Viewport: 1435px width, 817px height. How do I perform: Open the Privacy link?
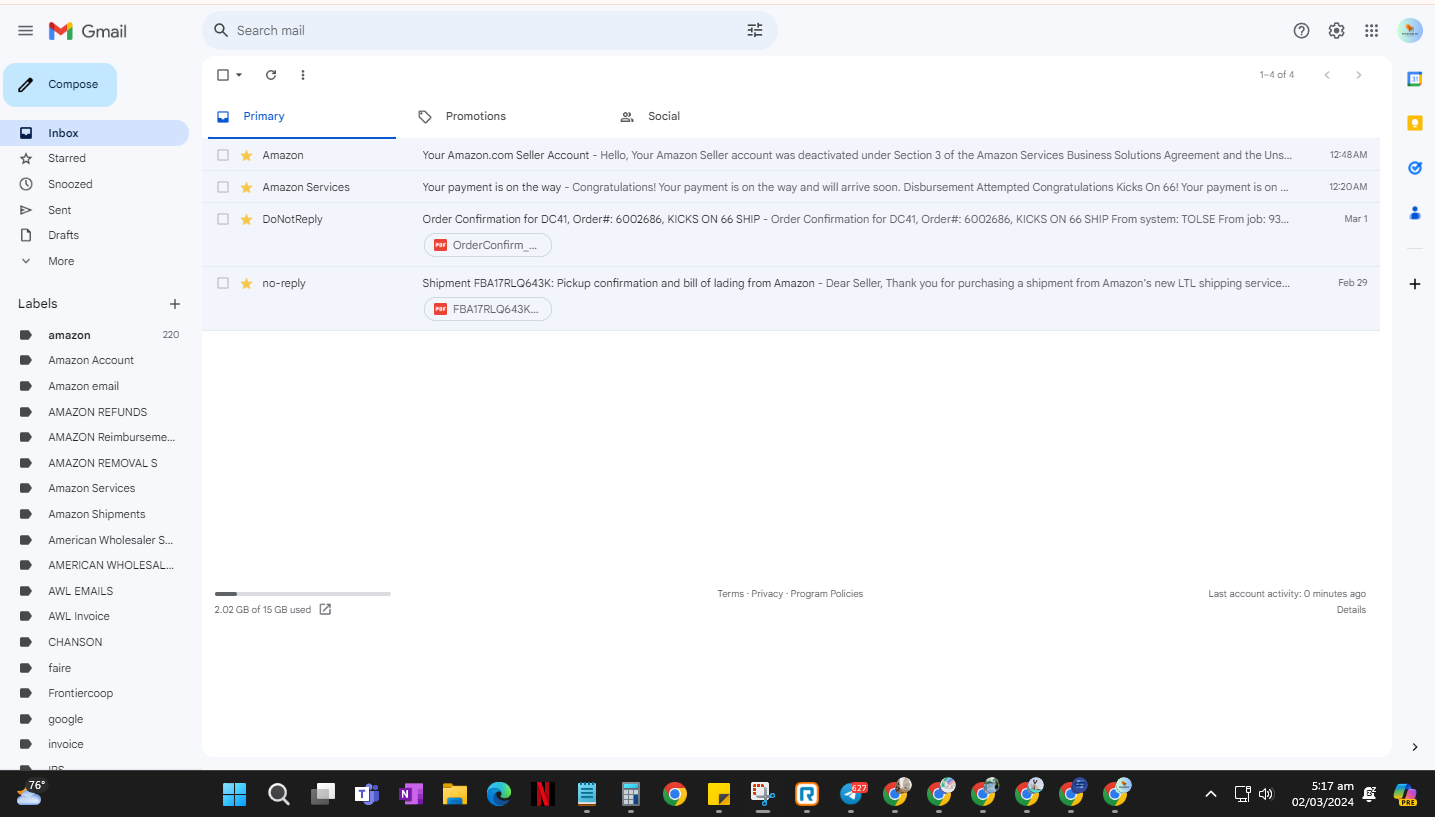pyautogui.click(x=767, y=594)
